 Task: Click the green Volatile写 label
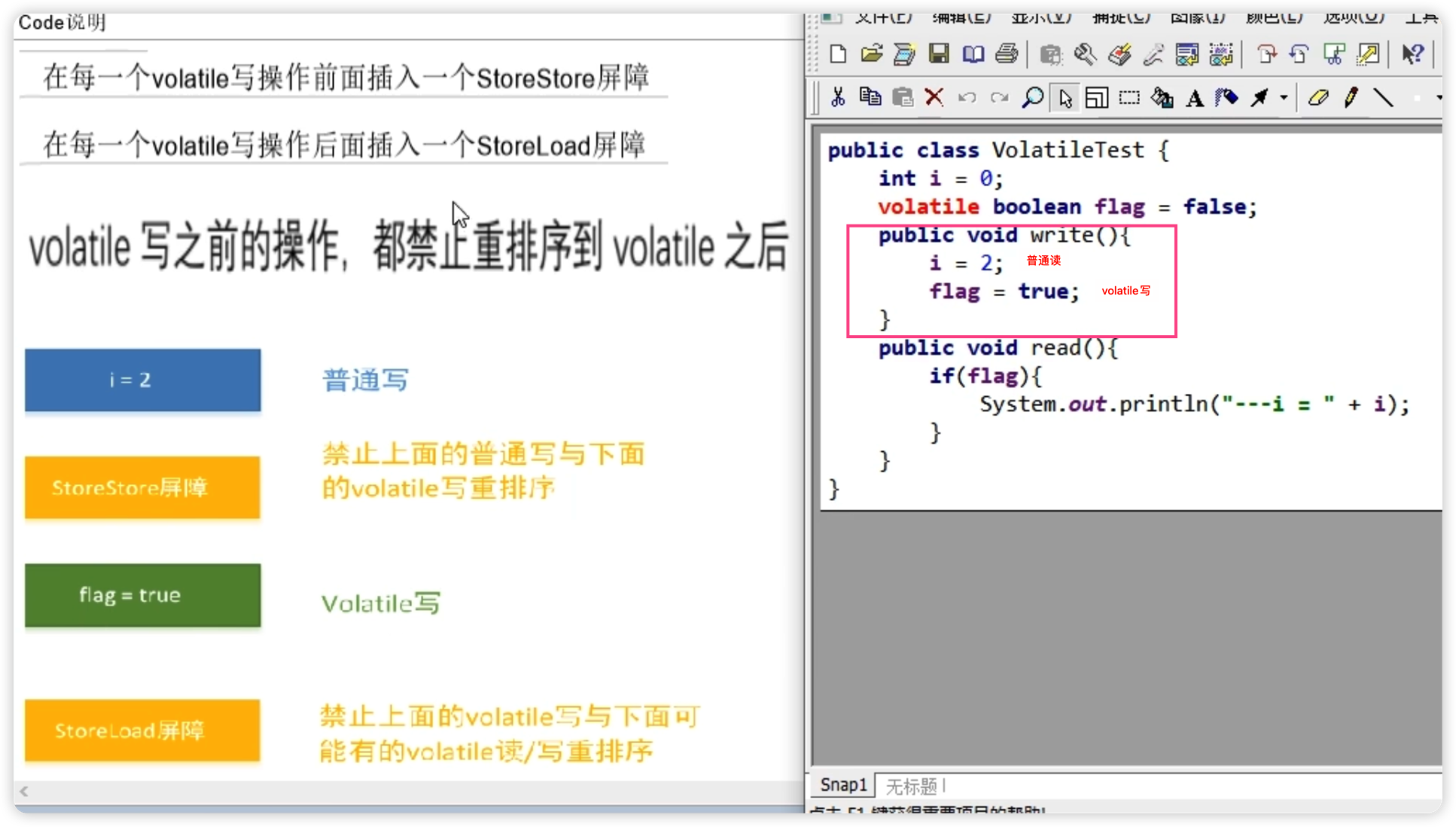coord(381,603)
